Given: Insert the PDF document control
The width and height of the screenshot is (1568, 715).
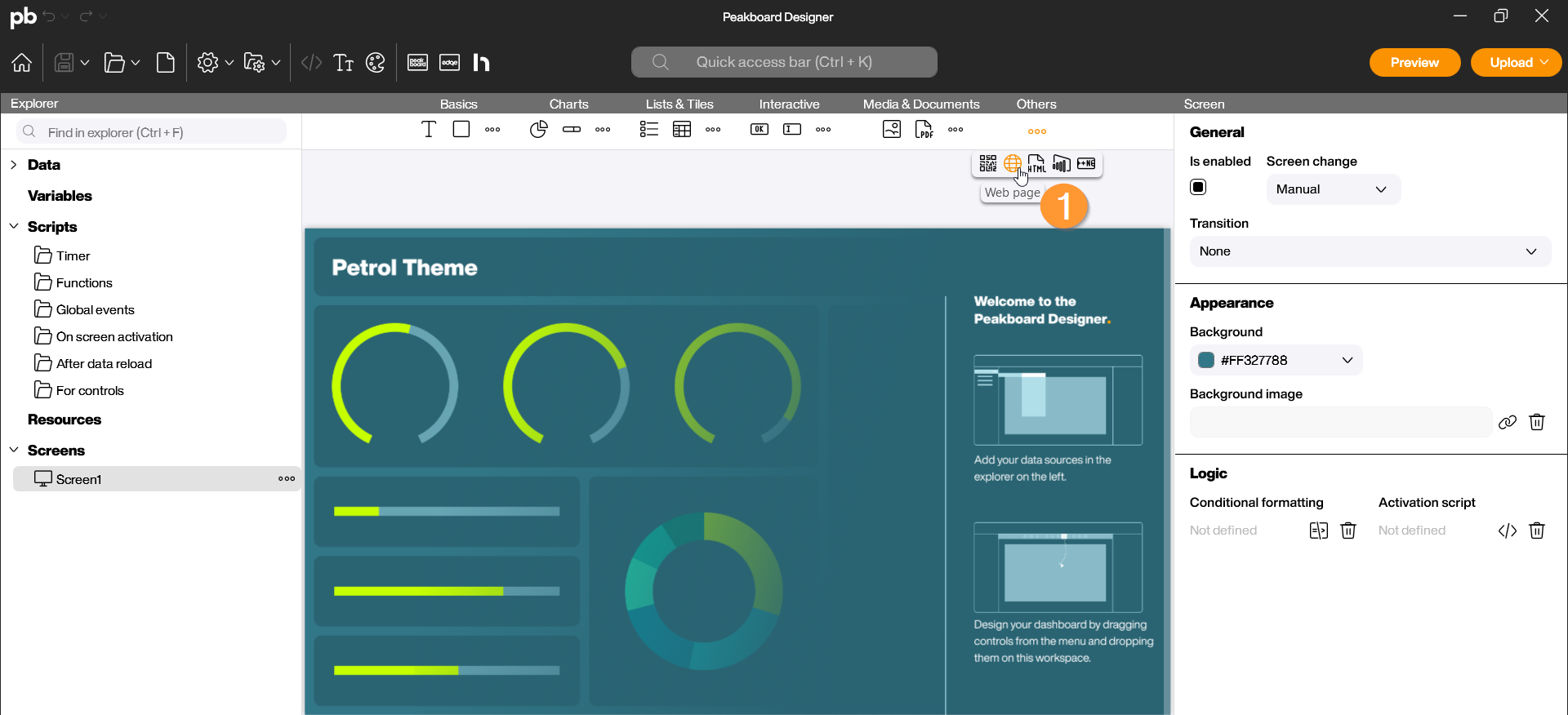Looking at the screenshot, I should click(924, 130).
